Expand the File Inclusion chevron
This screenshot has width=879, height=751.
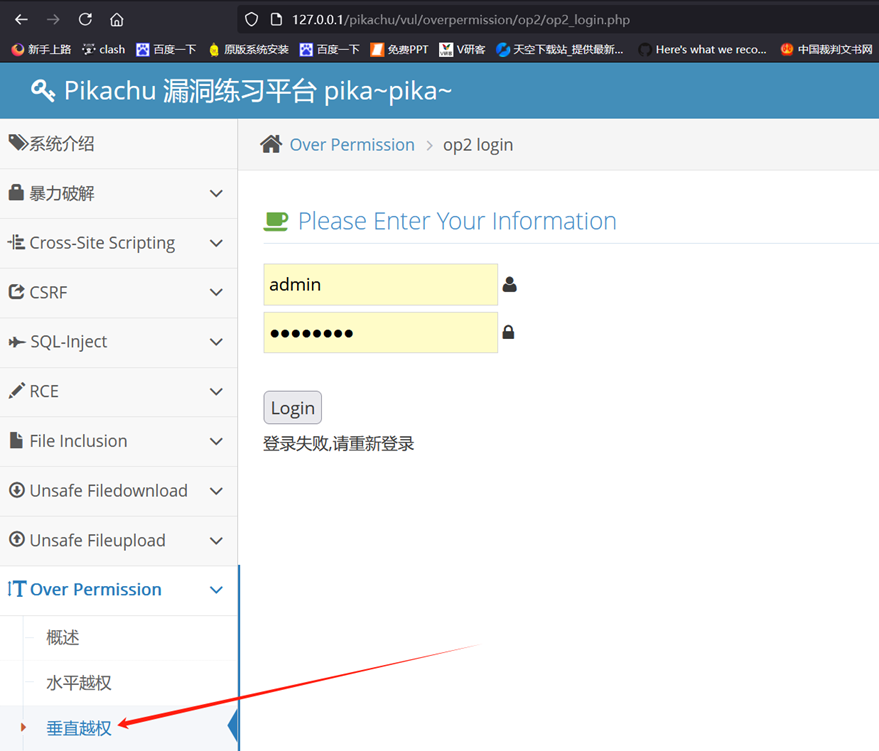tap(216, 441)
